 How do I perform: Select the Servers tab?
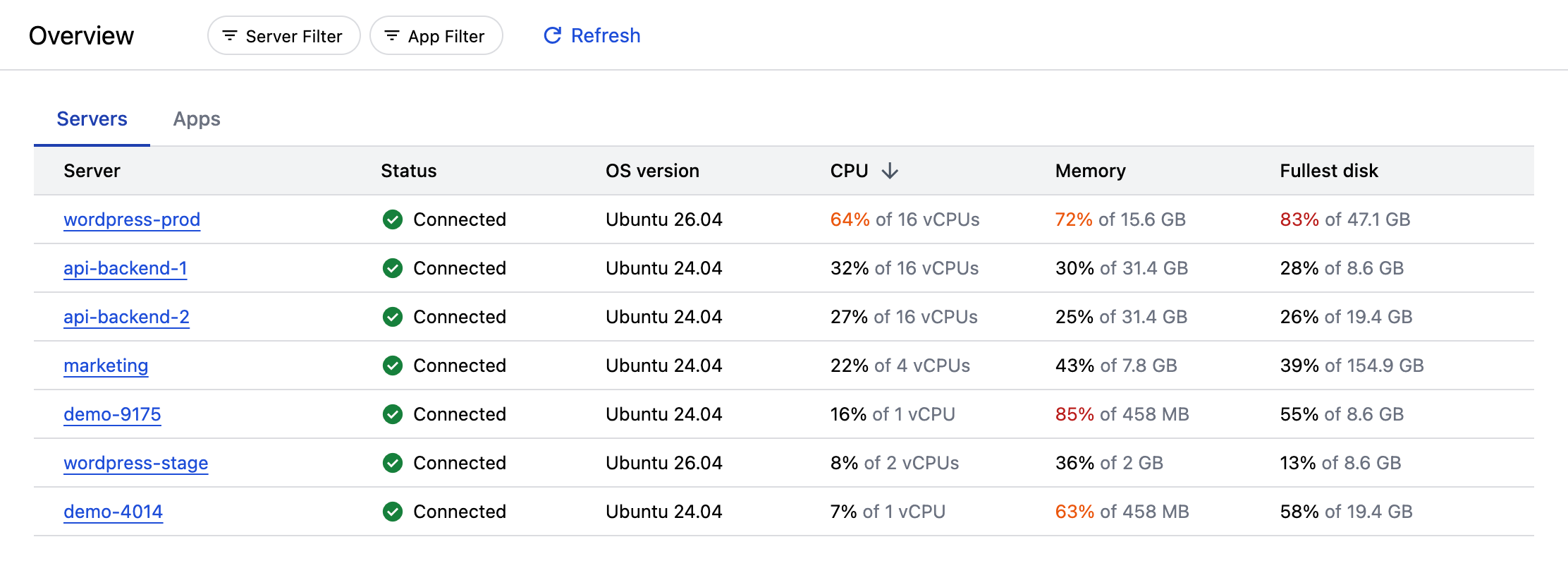click(x=92, y=119)
